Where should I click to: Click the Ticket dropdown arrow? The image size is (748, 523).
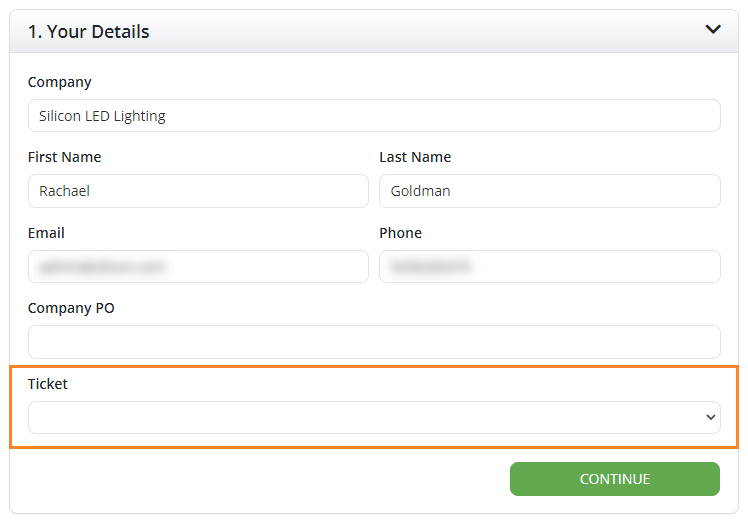tap(711, 417)
